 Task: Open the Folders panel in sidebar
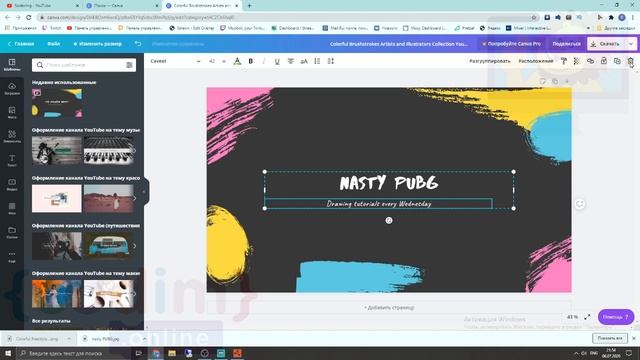click(x=12, y=232)
